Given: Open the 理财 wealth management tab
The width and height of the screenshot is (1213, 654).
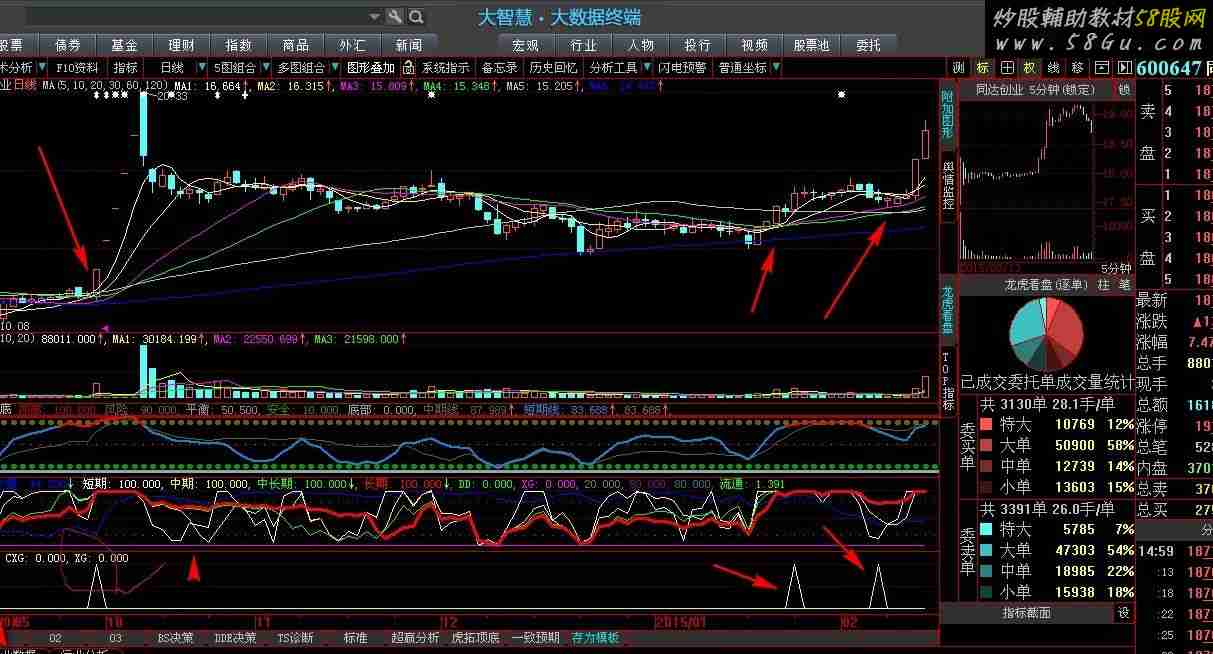Looking at the screenshot, I should pos(182,45).
